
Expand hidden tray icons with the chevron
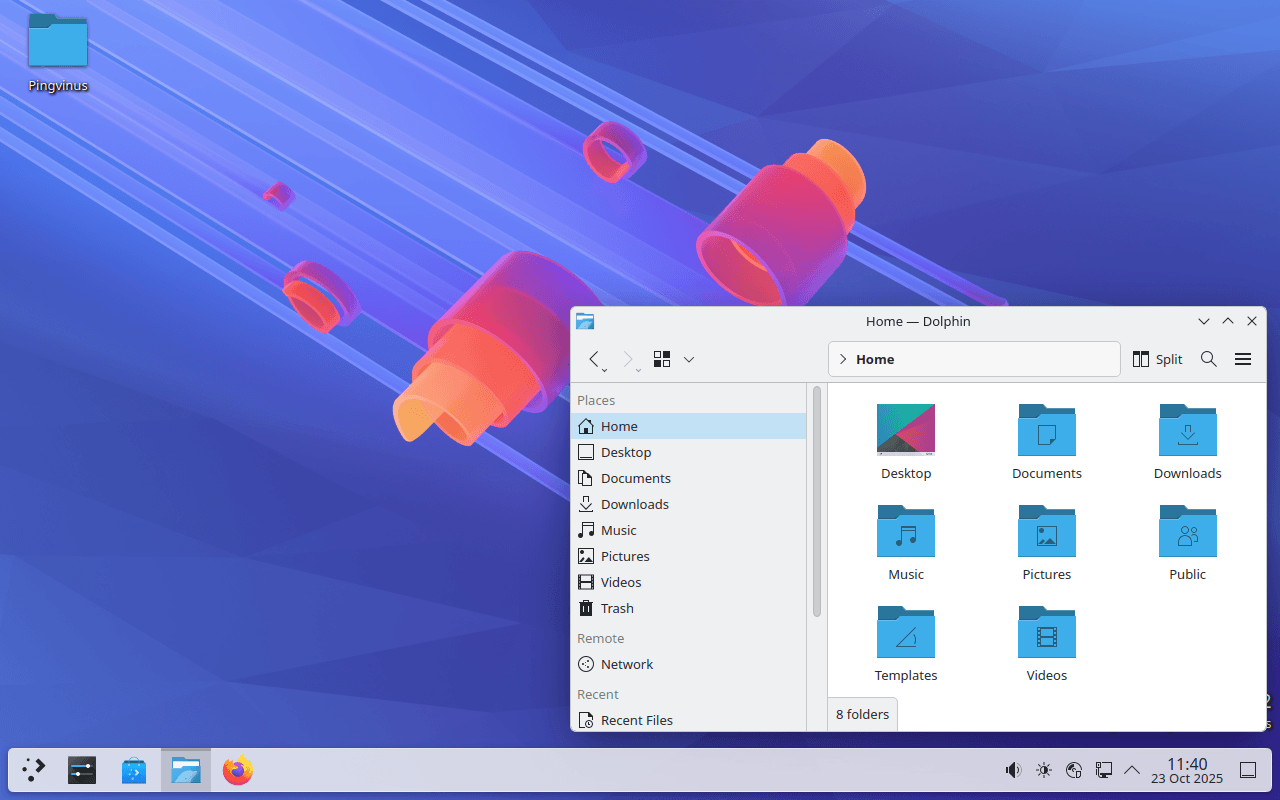(1132, 770)
